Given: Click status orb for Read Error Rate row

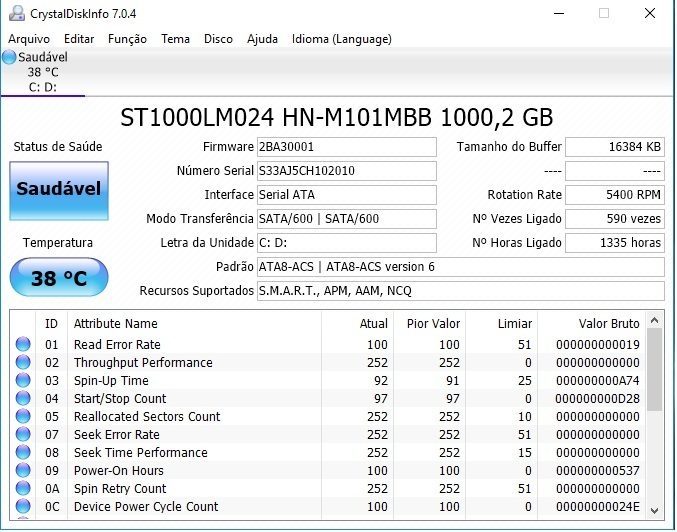Looking at the screenshot, I should point(23,344).
